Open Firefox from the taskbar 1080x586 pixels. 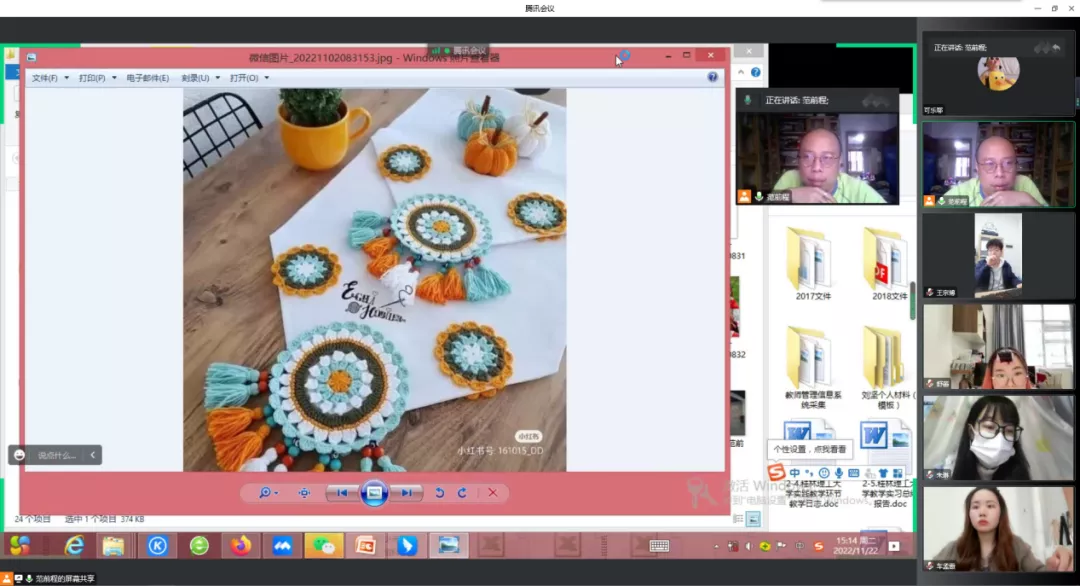tap(241, 546)
